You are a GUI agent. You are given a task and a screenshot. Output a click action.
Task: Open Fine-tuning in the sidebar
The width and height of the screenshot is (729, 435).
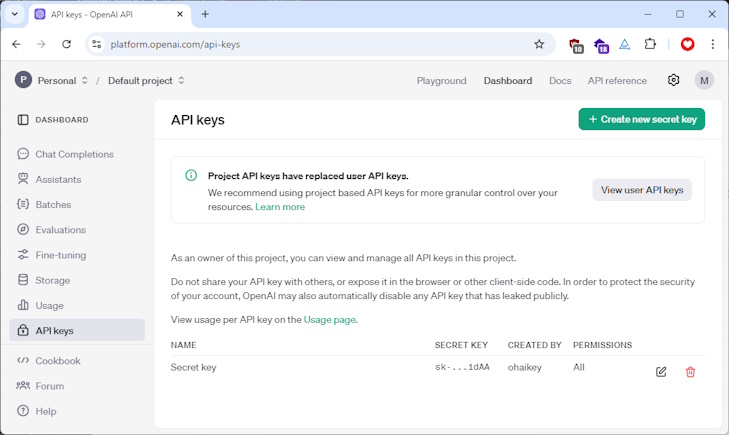click(60, 255)
